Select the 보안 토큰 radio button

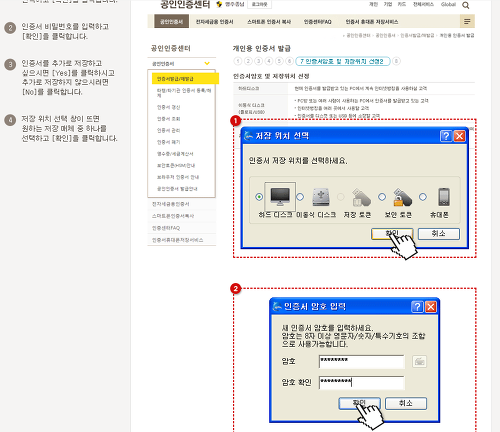click(382, 197)
